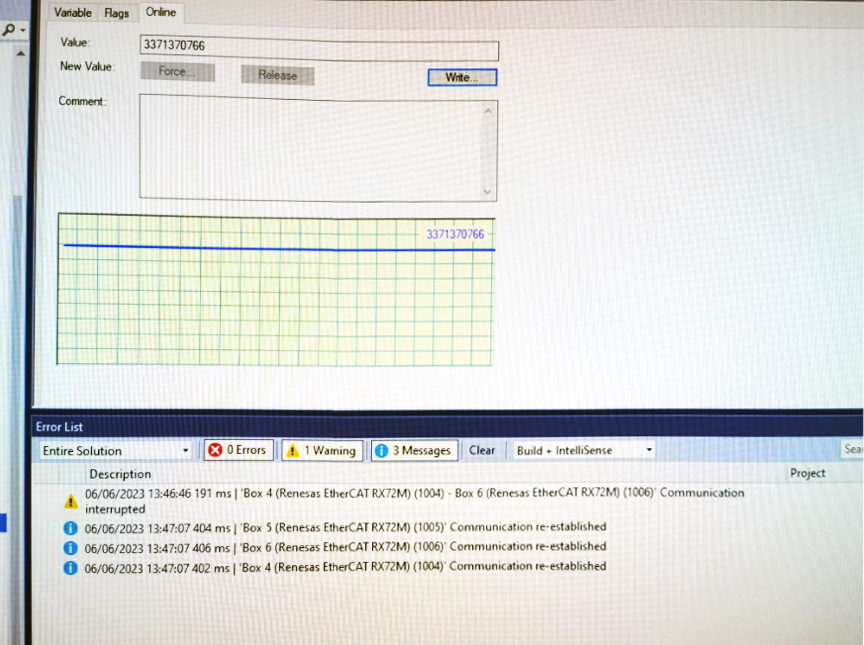Toggle the 1 Warning filter
The width and height of the screenshot is (864, 645).
tap(322, 451)
